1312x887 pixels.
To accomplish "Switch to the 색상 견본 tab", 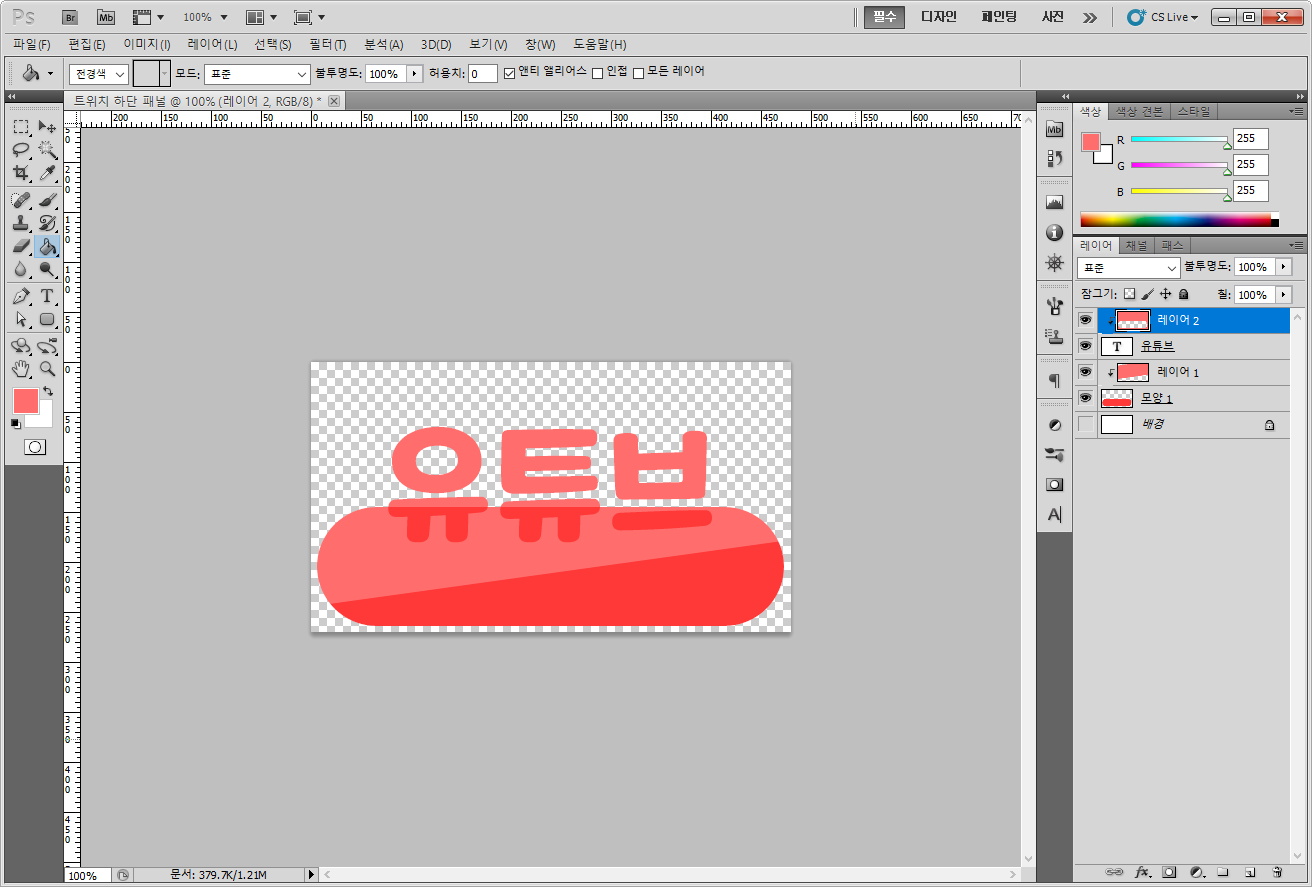I will [x=1139, y=111].
